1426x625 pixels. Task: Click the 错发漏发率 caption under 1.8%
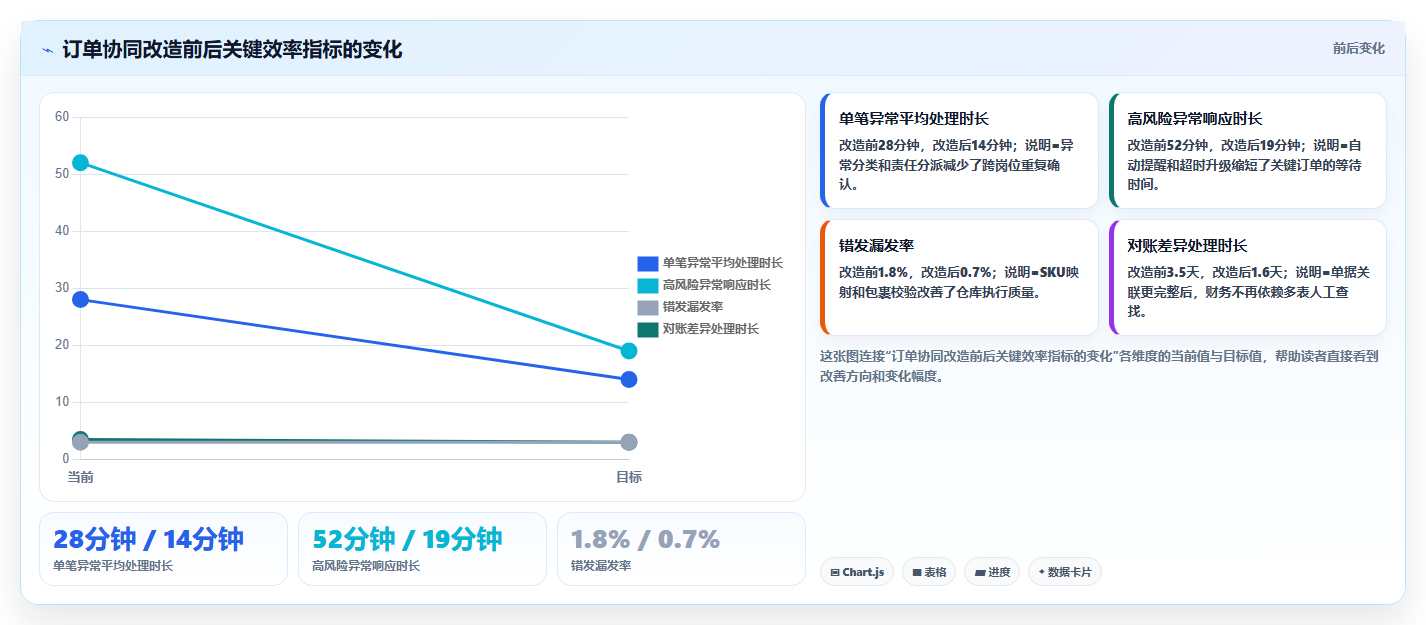[601, 566]
